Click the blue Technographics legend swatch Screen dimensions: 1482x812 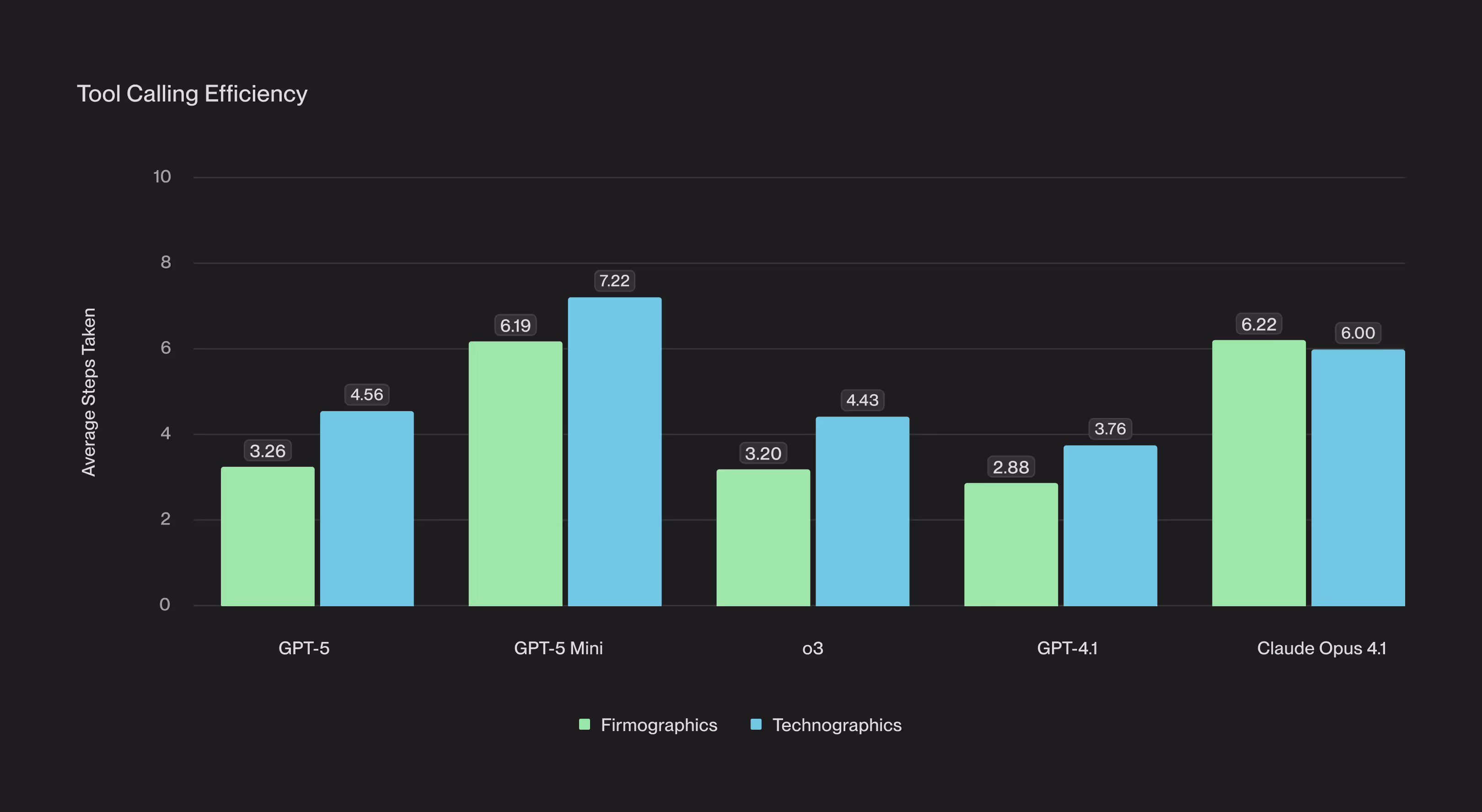coord(756,725)
